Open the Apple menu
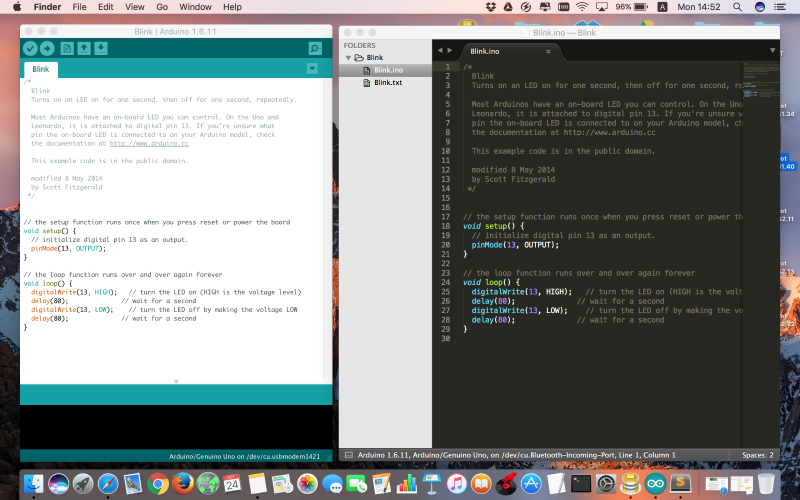800x500 pixels. (x=17, y=7)
